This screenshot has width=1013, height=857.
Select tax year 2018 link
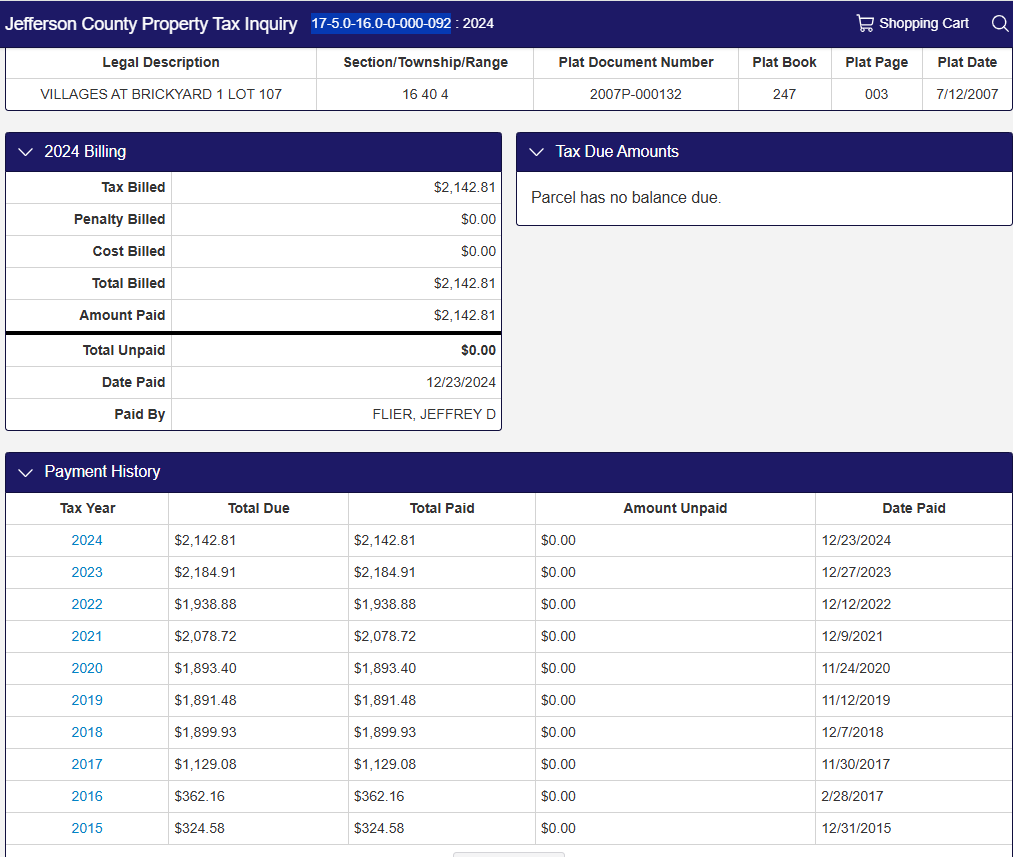87,732
